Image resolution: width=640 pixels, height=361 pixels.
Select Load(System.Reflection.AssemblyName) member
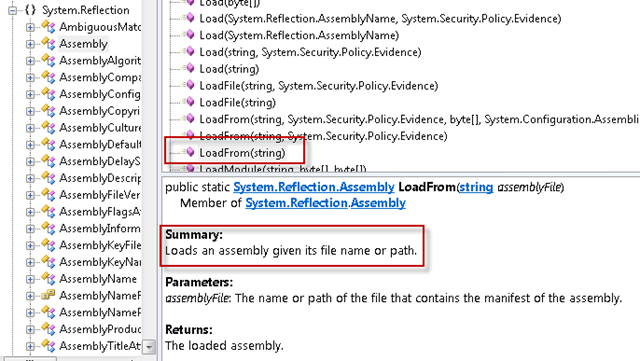coord(299,36)
